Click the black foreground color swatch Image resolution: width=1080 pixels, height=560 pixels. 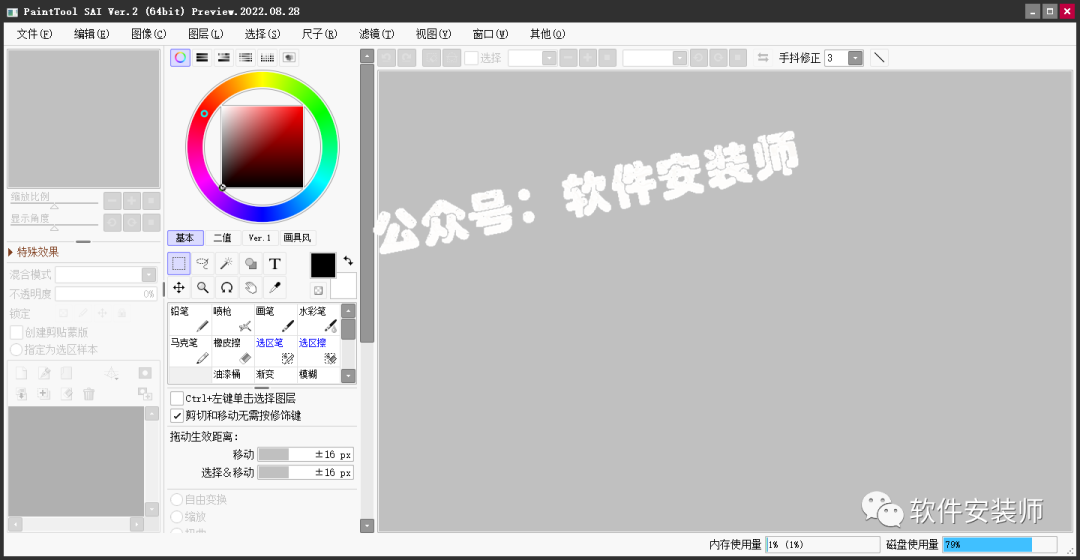pos(323,265)
